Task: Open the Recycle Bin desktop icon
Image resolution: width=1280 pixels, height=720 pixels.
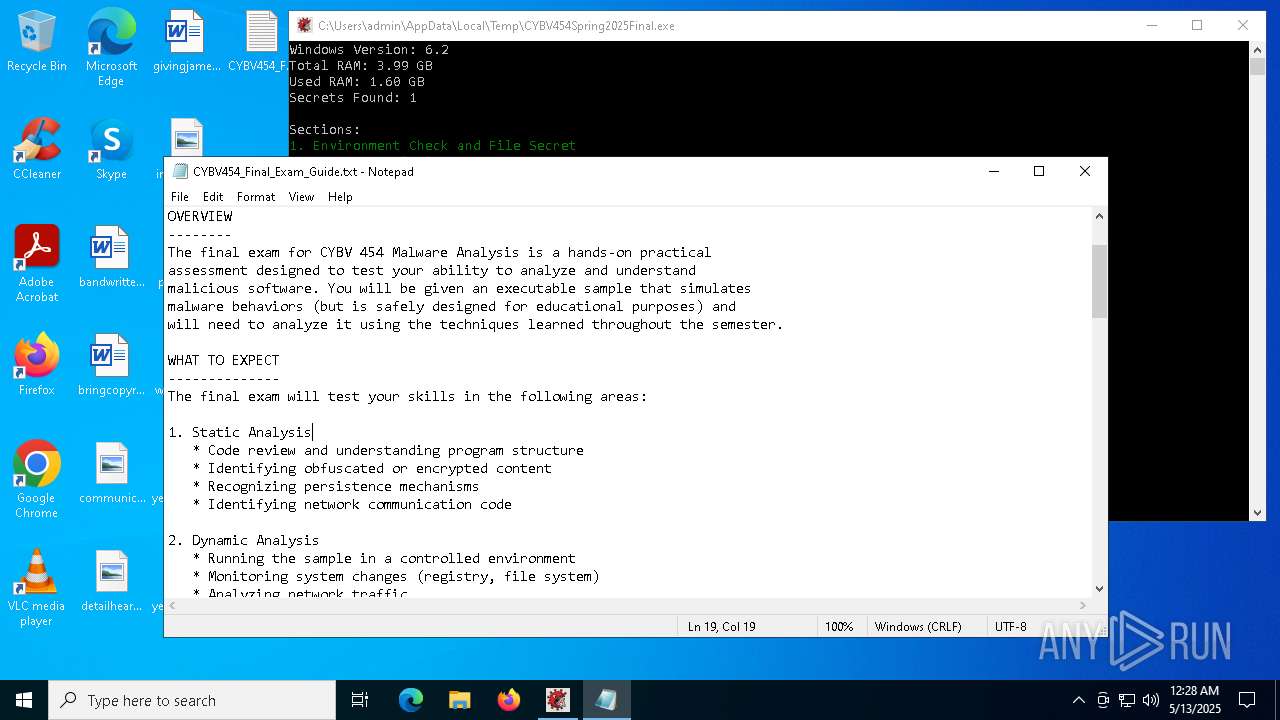Action: click(x=37, y=42)
